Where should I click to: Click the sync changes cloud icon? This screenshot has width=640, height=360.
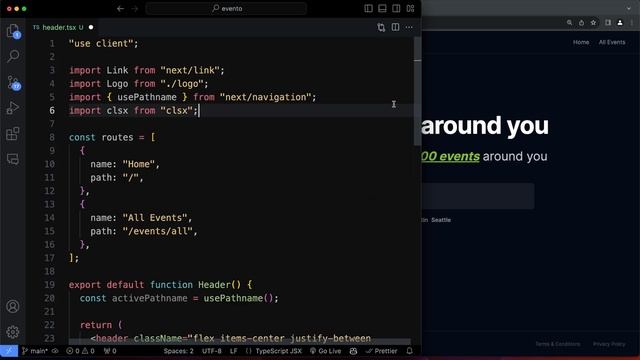pos(55,351)
